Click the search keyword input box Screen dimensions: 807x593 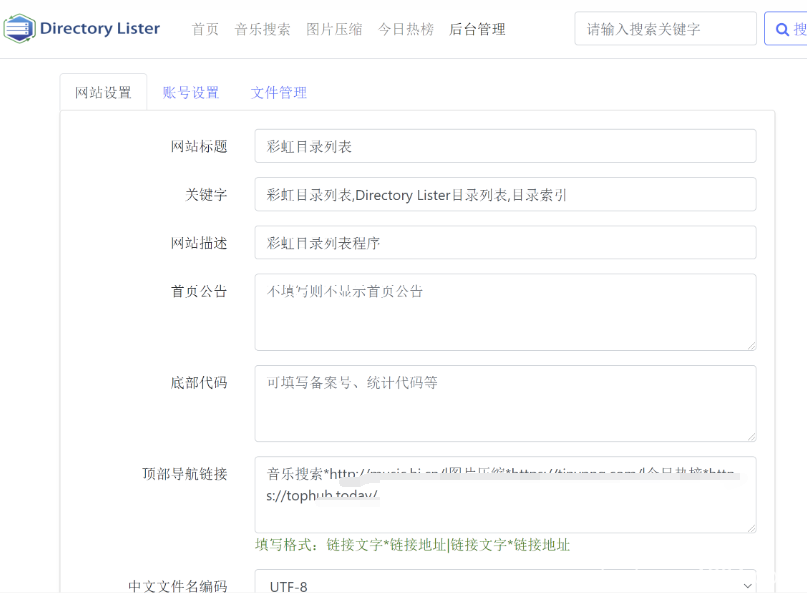click(x=664, y=29)
